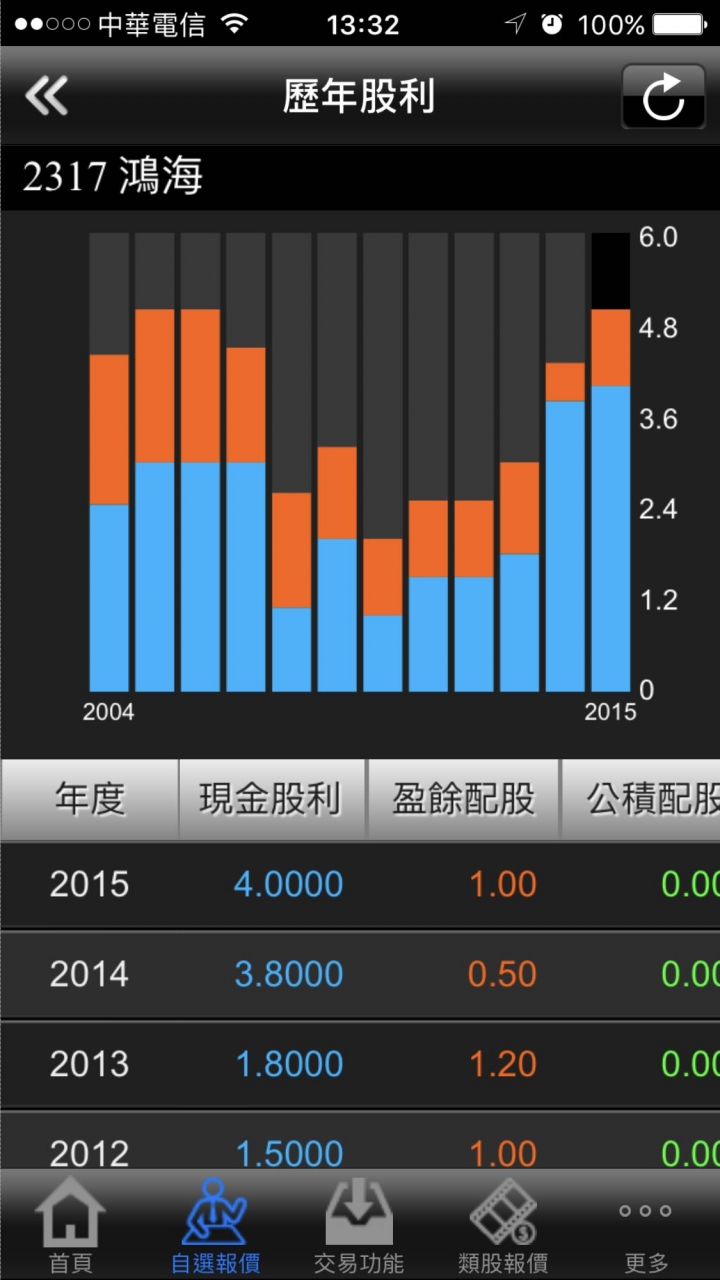Tap cash dividend value 1.8000
This screenshot has height=1280, width=720.
pyautogui.click(x=289, y=1064)
